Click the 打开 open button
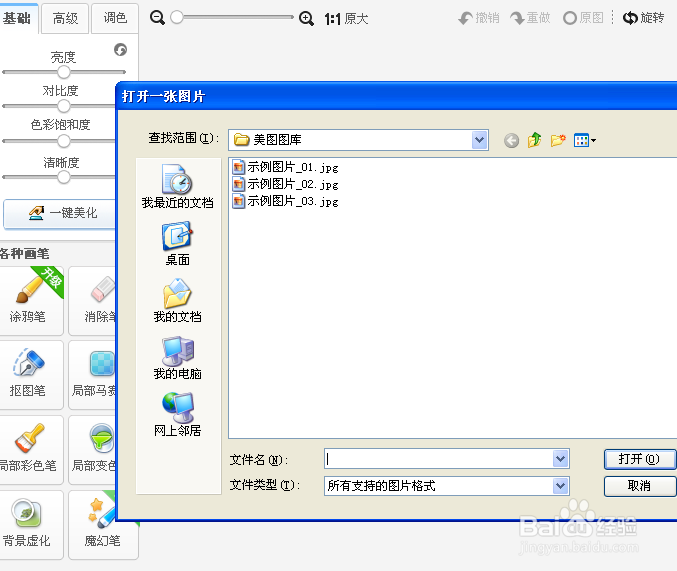Image resolution: width=677 pixels, height=571 pixels. (x=639, y=459)
